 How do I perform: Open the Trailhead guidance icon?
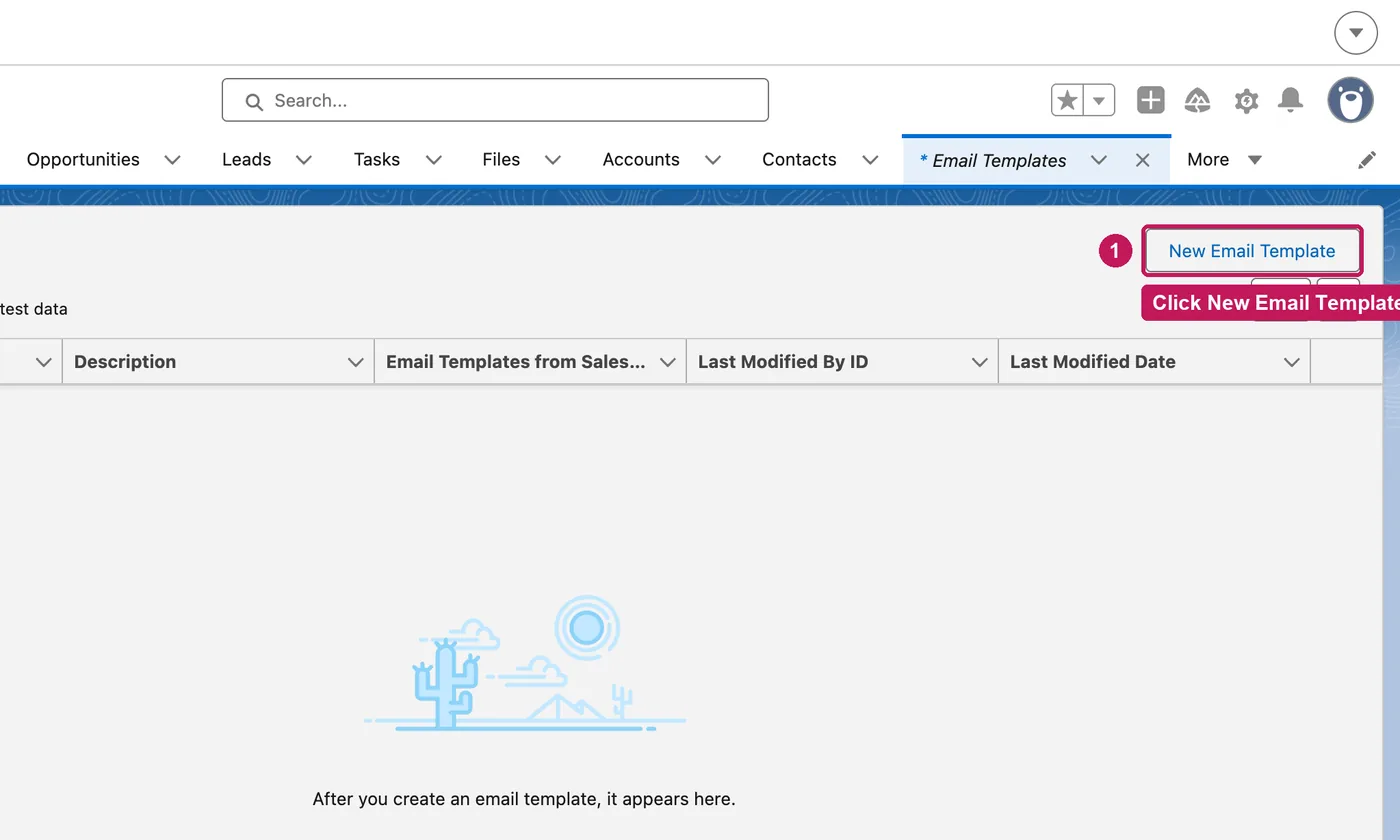pos(1198,100)
